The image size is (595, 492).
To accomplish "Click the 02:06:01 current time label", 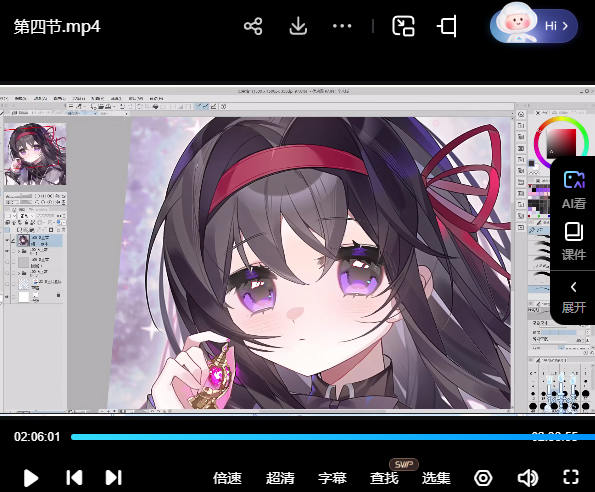I will click(37, 437).
